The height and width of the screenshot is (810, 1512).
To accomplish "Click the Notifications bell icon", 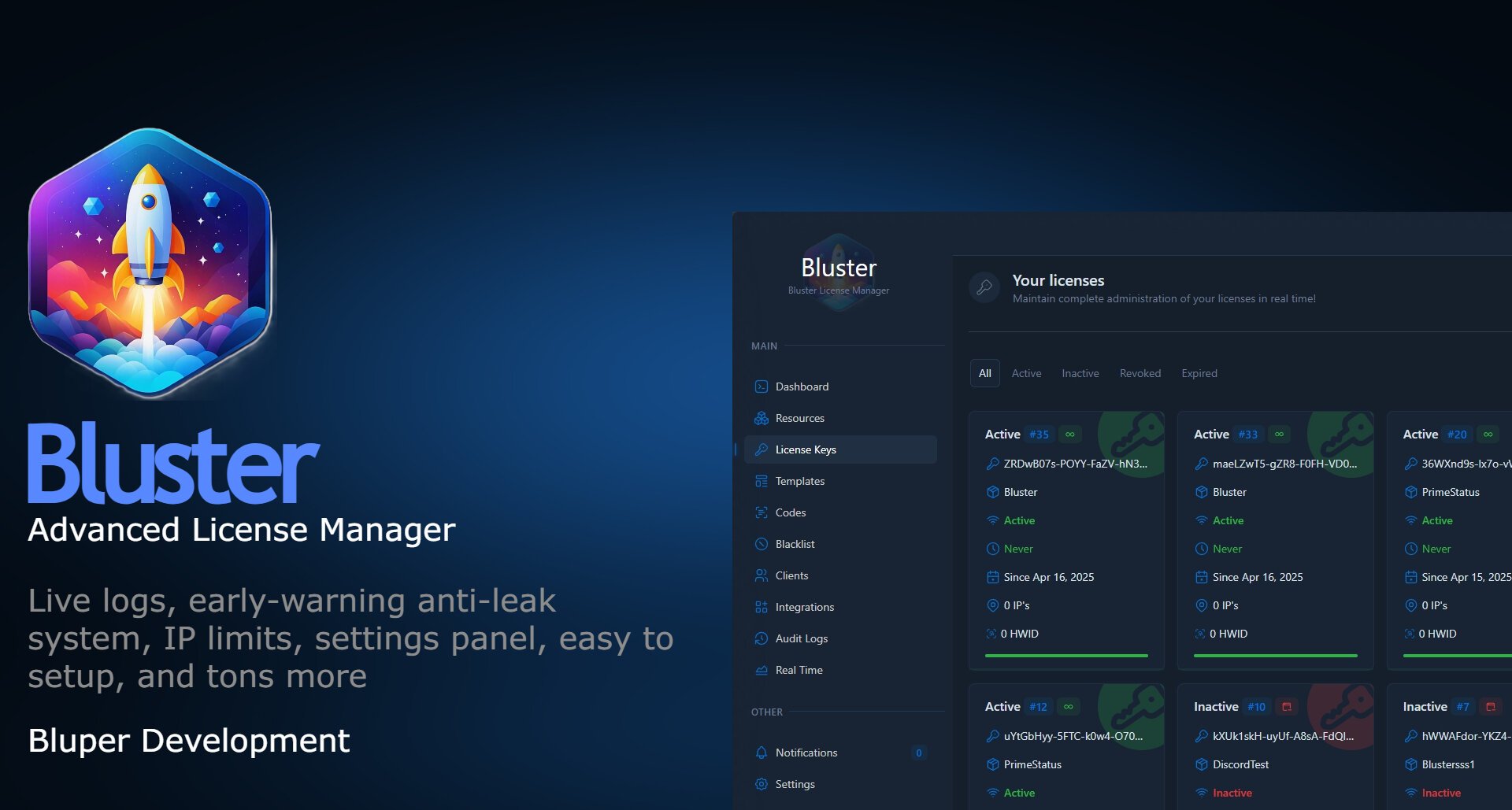I will click(761, 753).
